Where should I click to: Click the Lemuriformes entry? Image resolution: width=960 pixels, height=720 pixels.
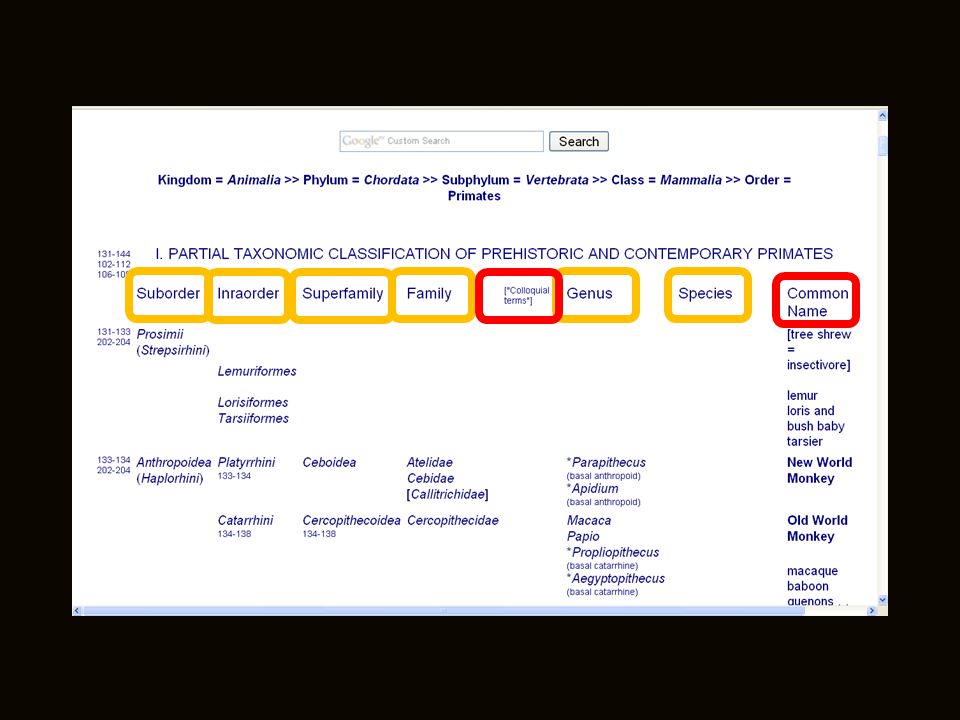click(x=257, y=371)
